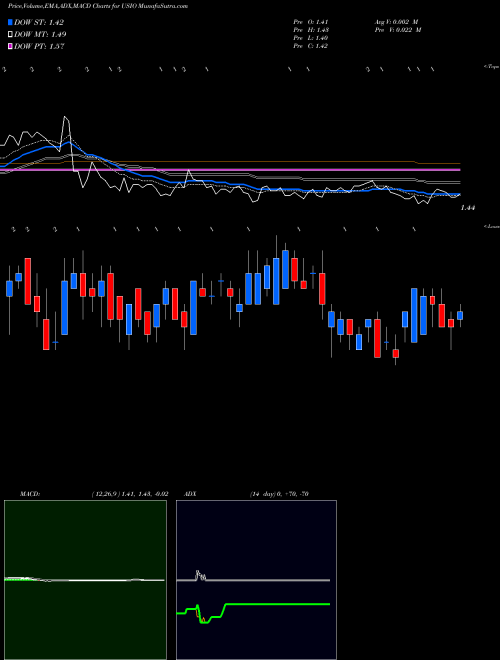Click the 'Avg V: 0.002 M' volume text

point(397,22)
